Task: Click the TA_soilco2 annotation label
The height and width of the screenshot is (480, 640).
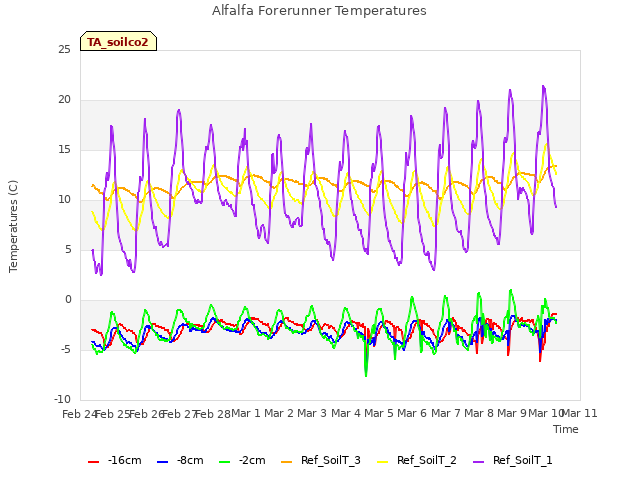Action: (118, 41)
